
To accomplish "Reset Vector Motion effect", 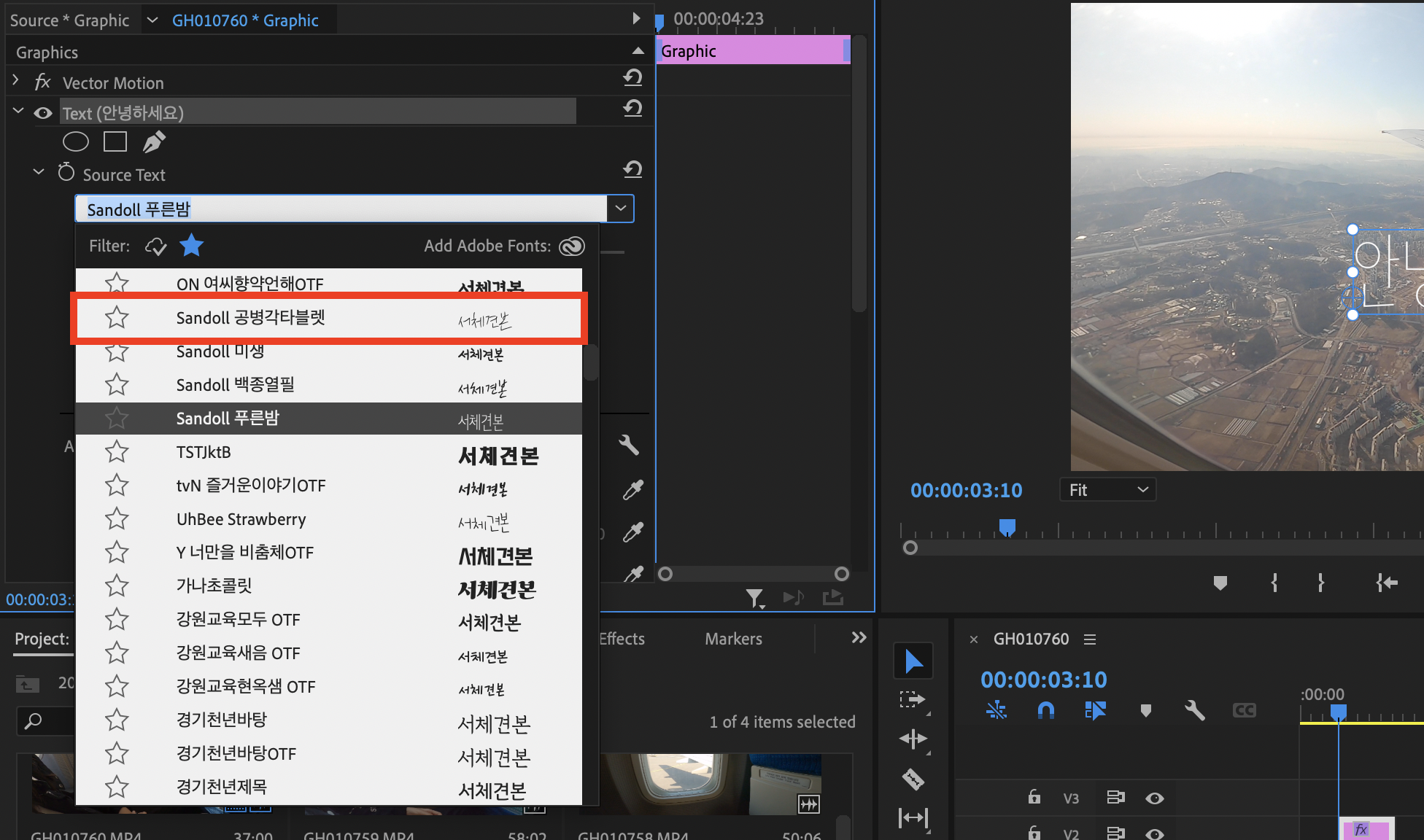I will tap(632, 78).
